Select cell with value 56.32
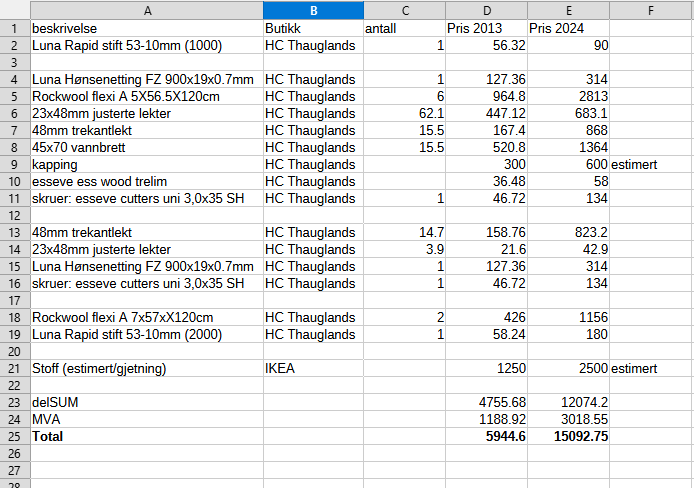This screenshot has height=488, width=694. tap(486, 45)
